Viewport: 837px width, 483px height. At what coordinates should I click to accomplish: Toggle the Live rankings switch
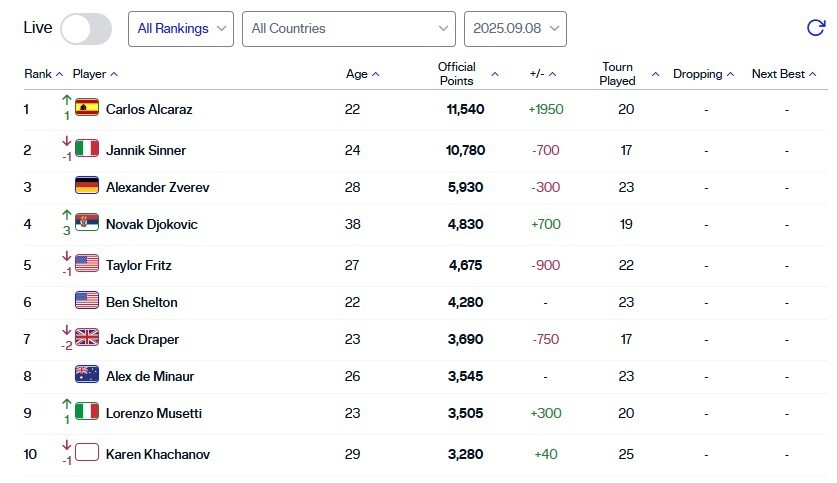86,28
